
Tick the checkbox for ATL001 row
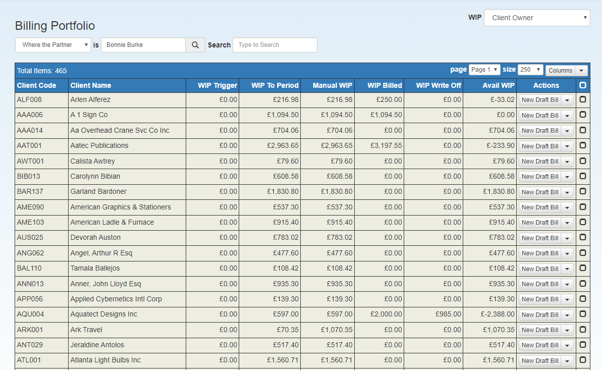(x=582, y=360)
